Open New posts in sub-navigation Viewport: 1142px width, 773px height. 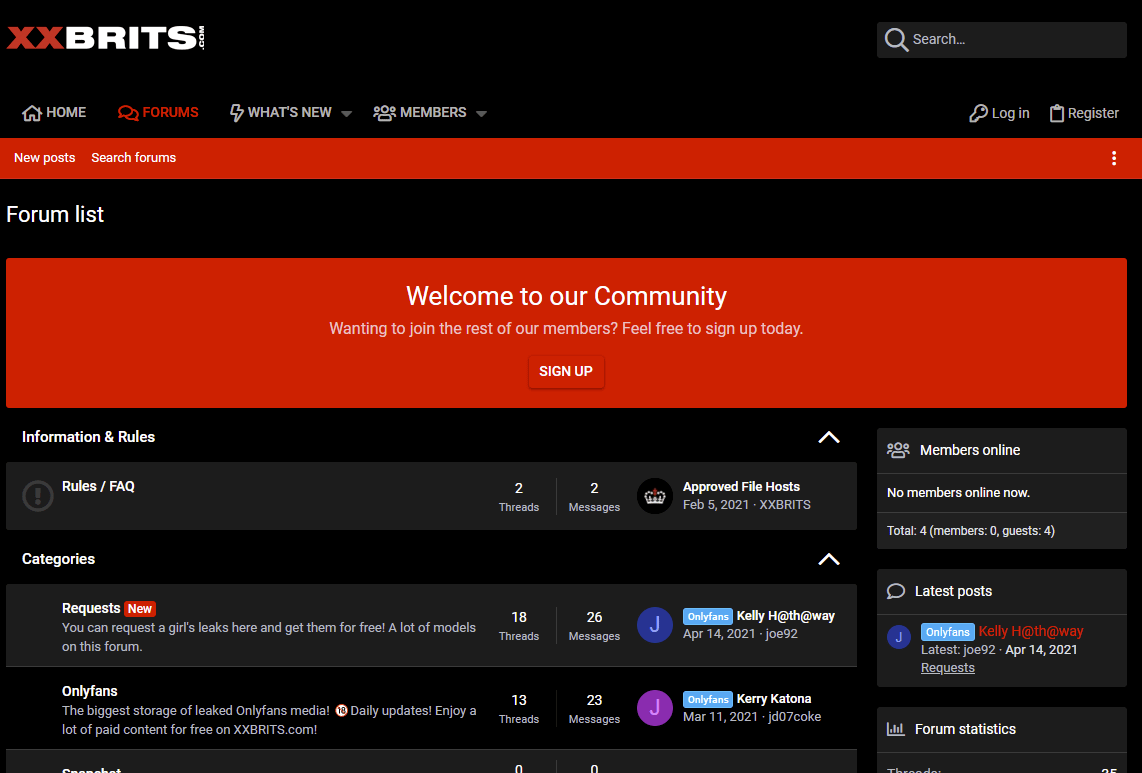pyautogui.click(x=44, y=158)
